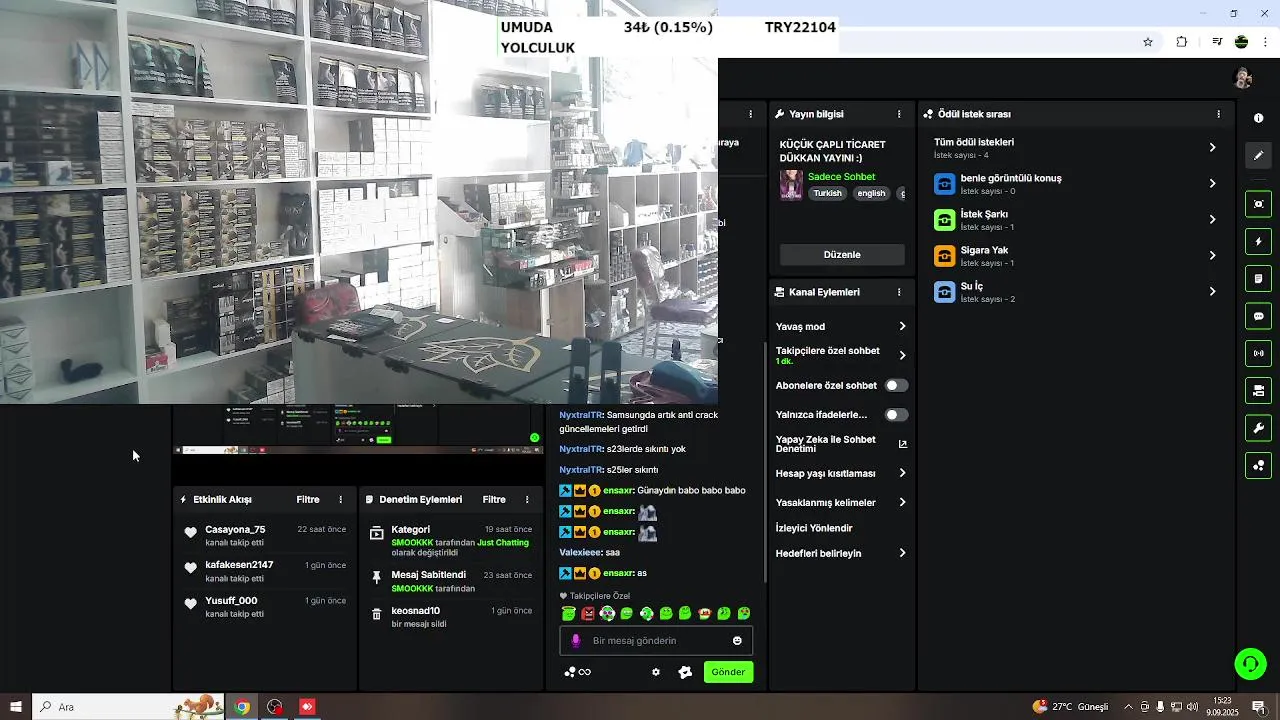Open Ödül istek sırası three-dot menu
The width and height of the screenshot is (1280, 720).
(1218, 114)
